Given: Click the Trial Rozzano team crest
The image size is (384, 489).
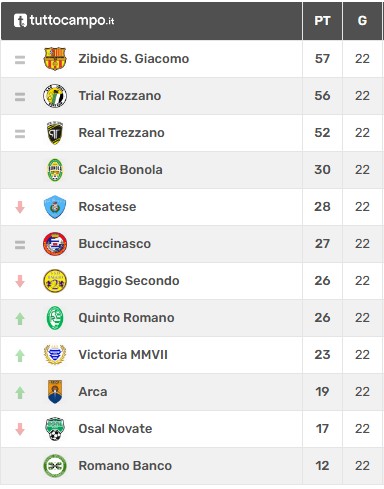Looking at the screenshot, I should pyautogui.click(x=55, y=96).
